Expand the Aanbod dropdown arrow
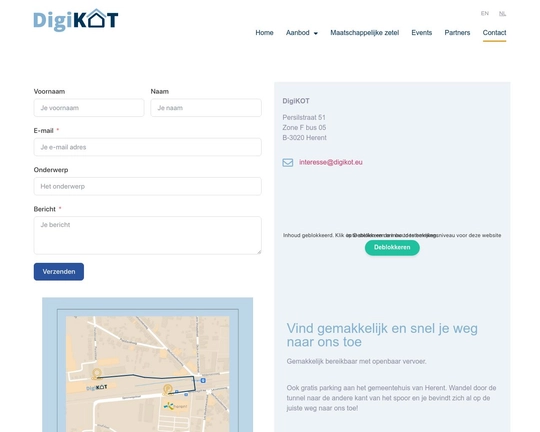 [315, 33]
